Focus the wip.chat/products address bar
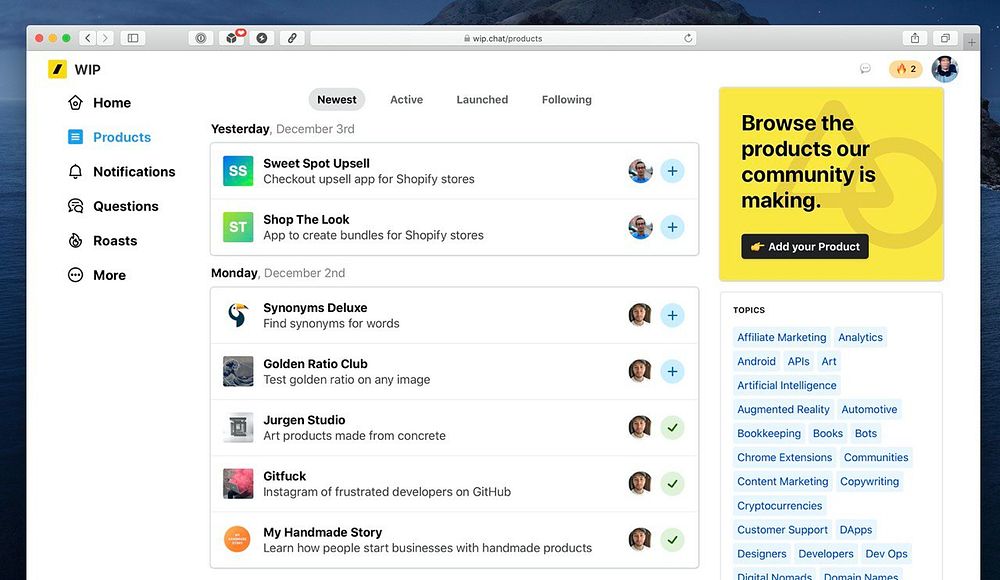The width and height of the screenshot is (1000, 580). [503, 38]
